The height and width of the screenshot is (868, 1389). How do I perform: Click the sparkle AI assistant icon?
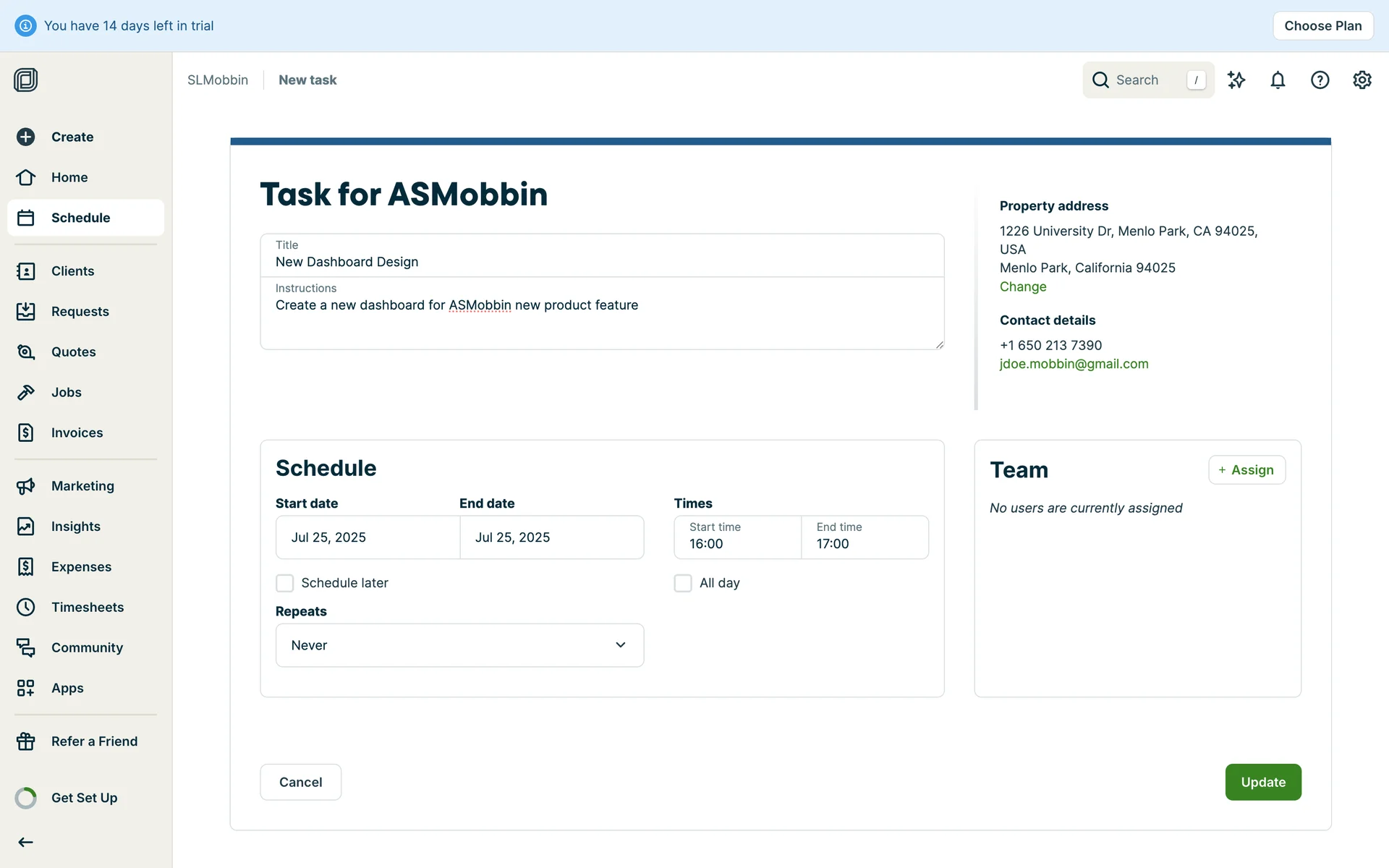(1236, 80)
